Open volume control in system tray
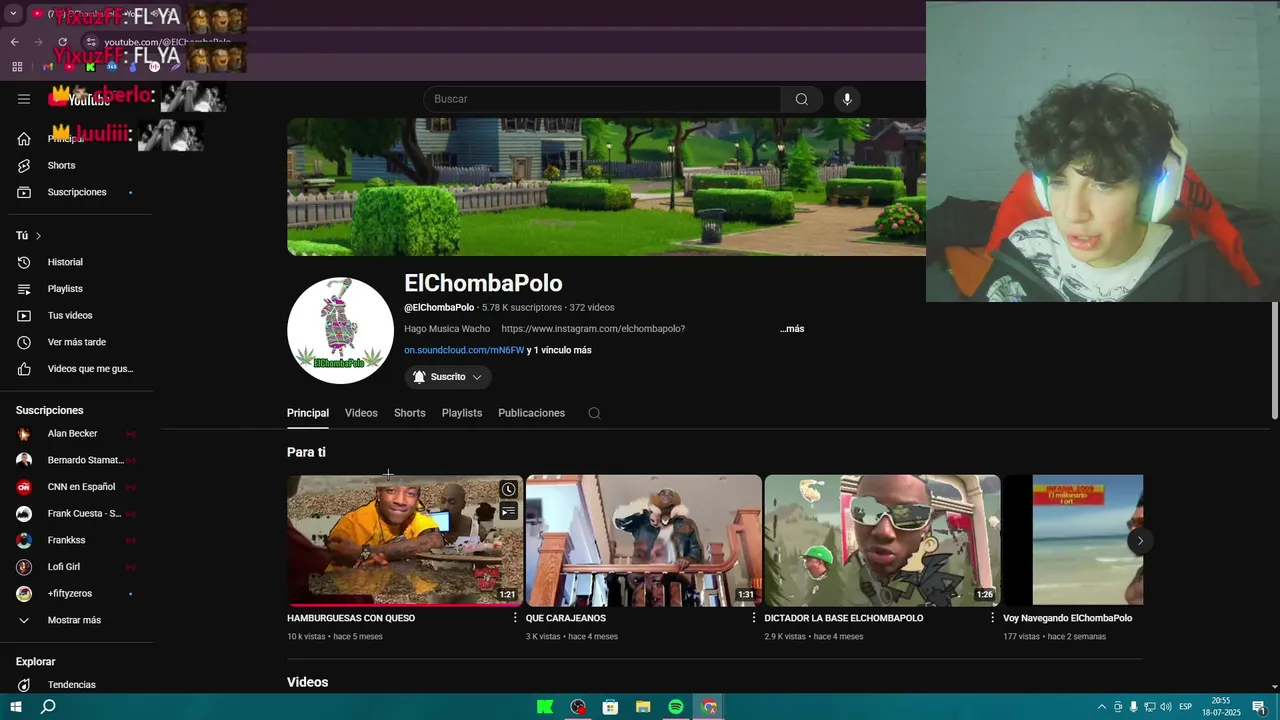1280x720 pixels. pyautogui.click(x=1166, y=707)
